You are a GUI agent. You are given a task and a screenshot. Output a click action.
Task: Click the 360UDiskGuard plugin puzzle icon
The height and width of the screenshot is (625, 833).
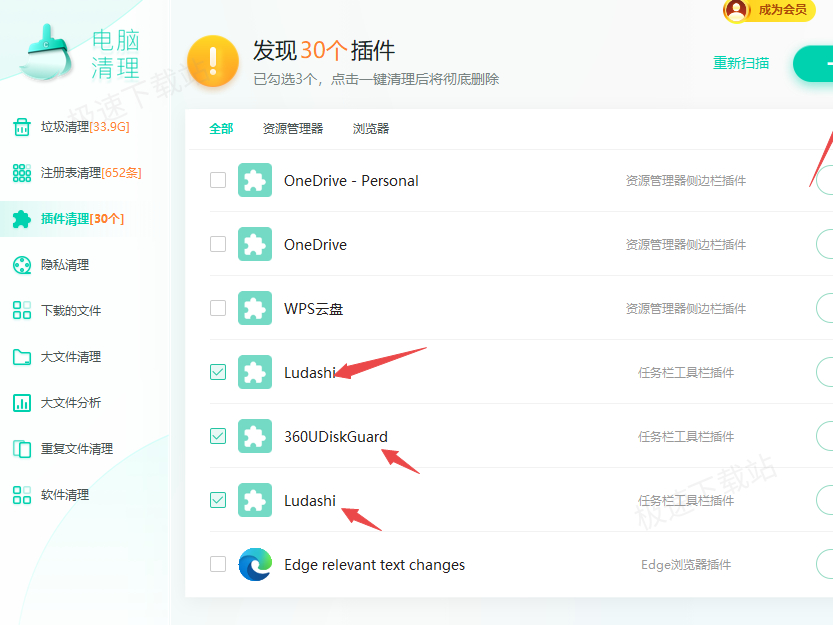click(x=255, y=436)
